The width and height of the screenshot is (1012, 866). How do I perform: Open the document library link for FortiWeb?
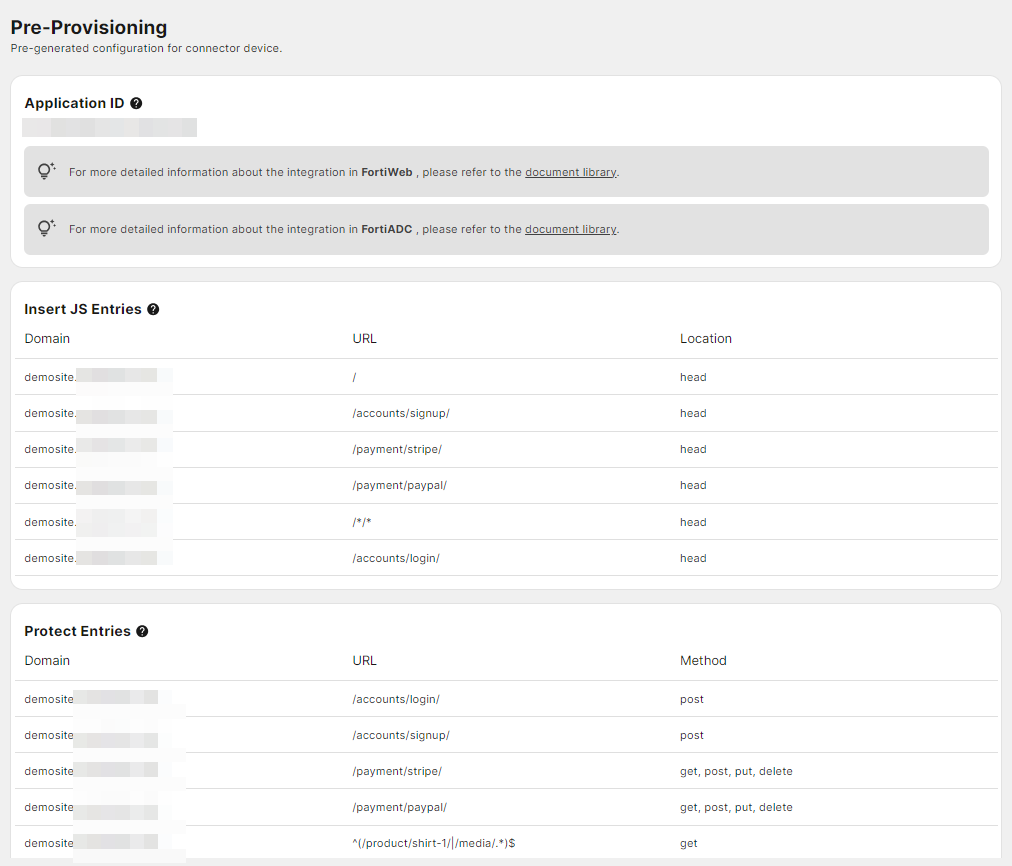(570, 171)
